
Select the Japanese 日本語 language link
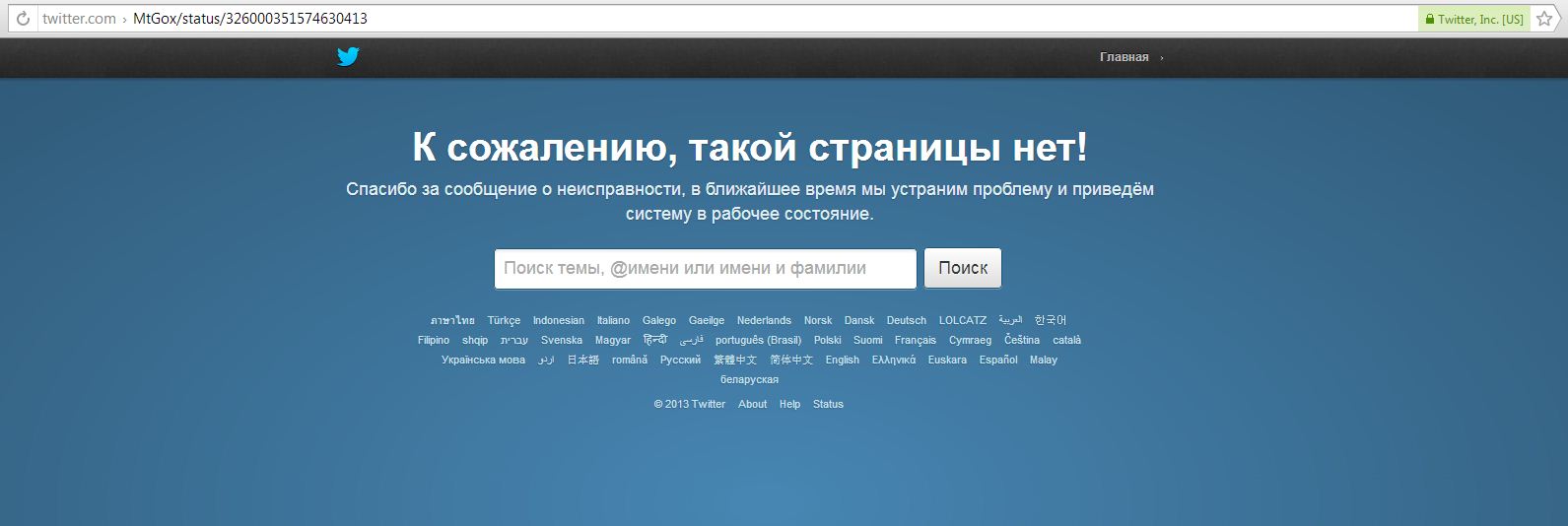(x=583, y=360)
